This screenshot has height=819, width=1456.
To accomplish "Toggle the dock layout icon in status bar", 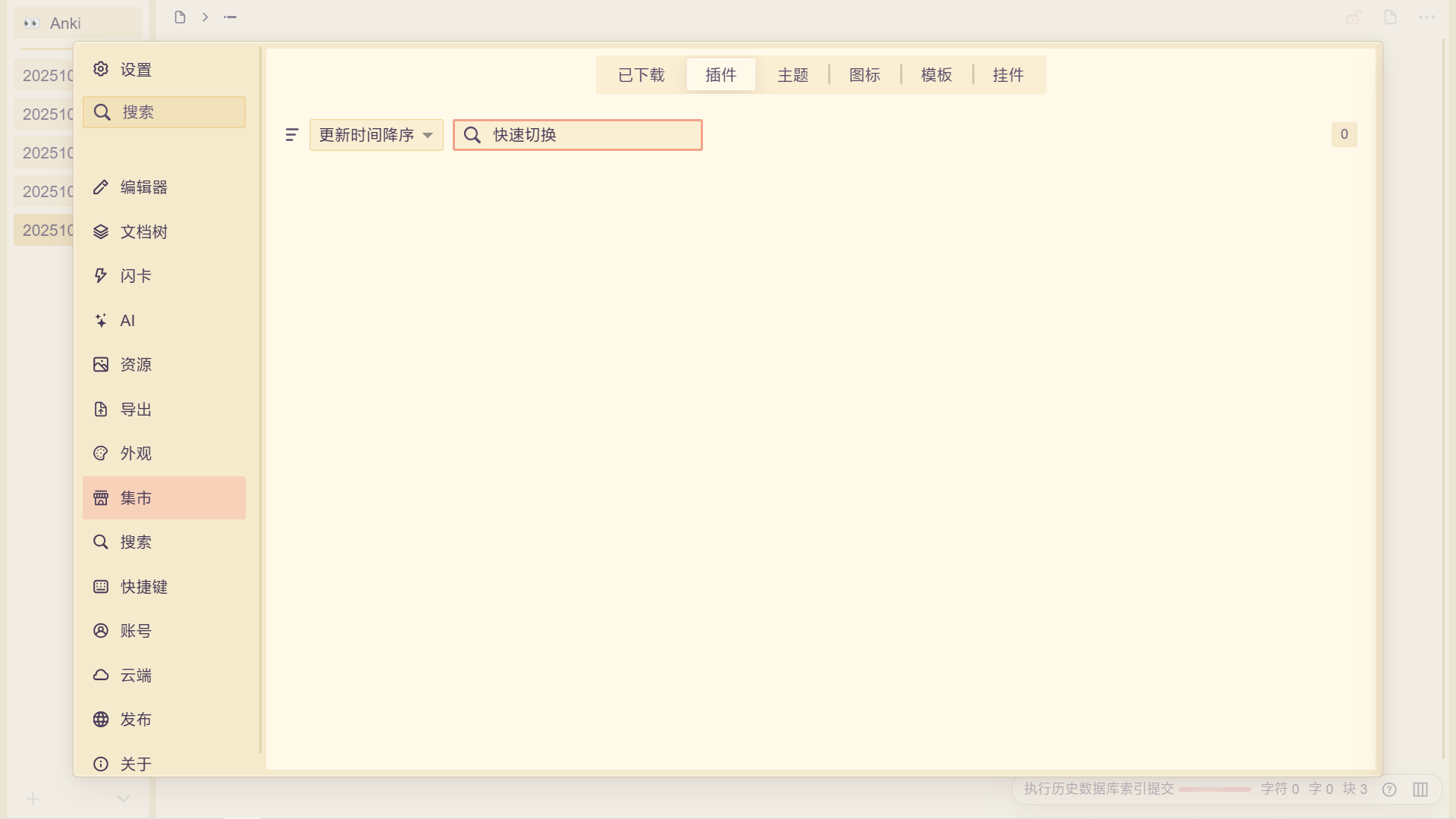I will (1420, 789).
